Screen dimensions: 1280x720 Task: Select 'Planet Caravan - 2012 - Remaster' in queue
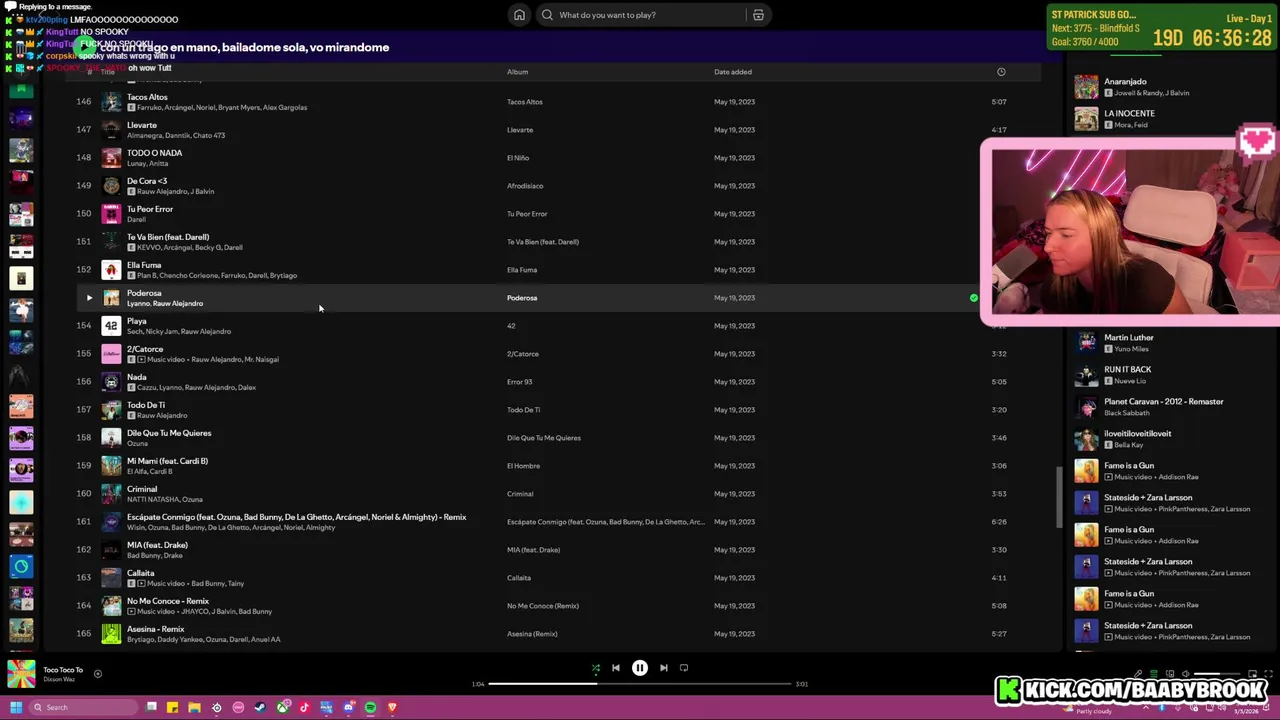tap(1163, 402)
